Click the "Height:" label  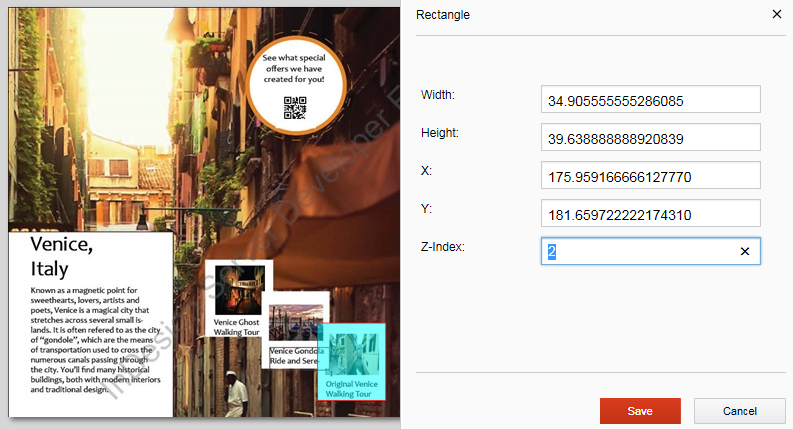(439, 133)
